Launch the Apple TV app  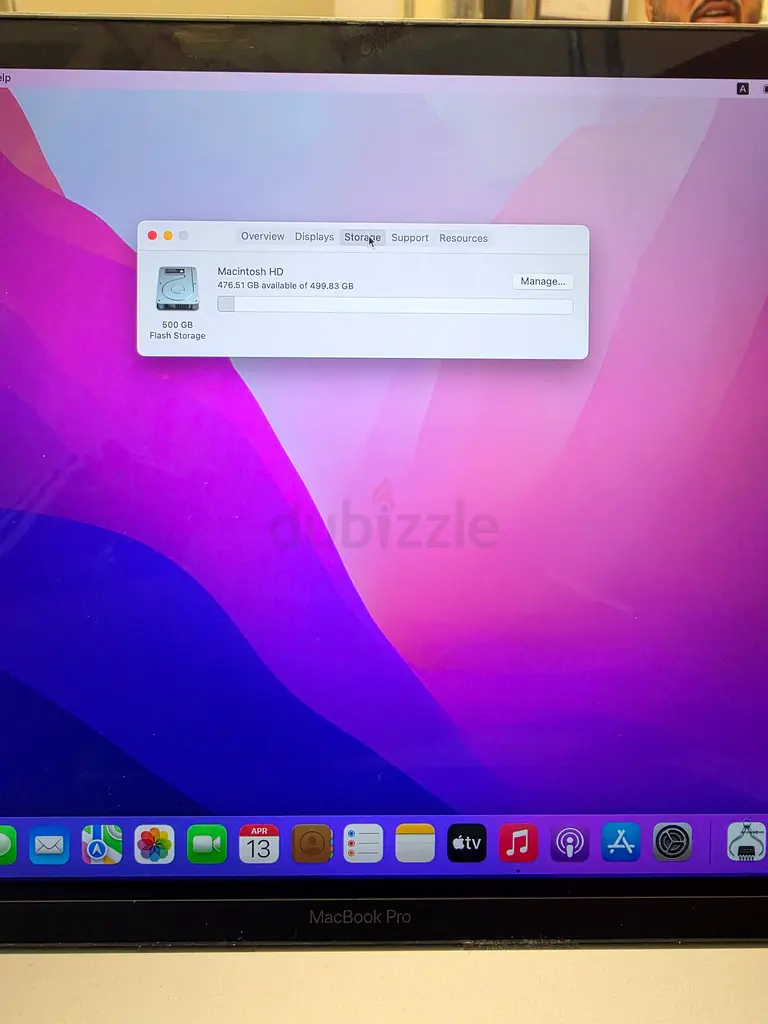click(x=467, y=843)
